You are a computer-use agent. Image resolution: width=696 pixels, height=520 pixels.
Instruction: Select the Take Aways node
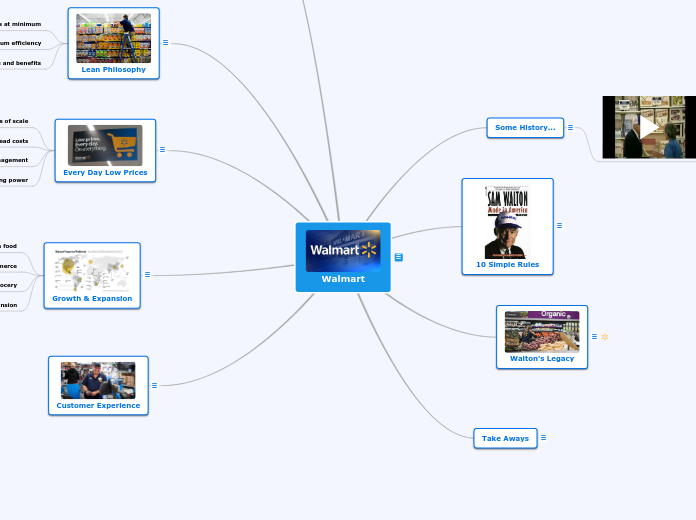[x=505, y=438]
